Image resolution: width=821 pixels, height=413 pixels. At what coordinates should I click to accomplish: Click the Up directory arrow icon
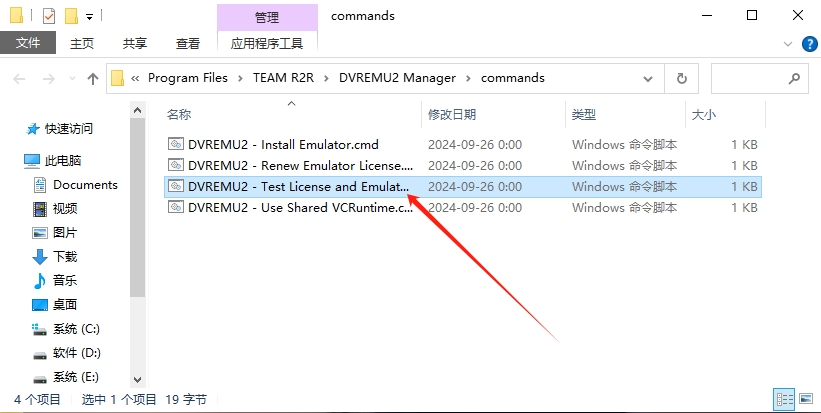coord(92,78)
